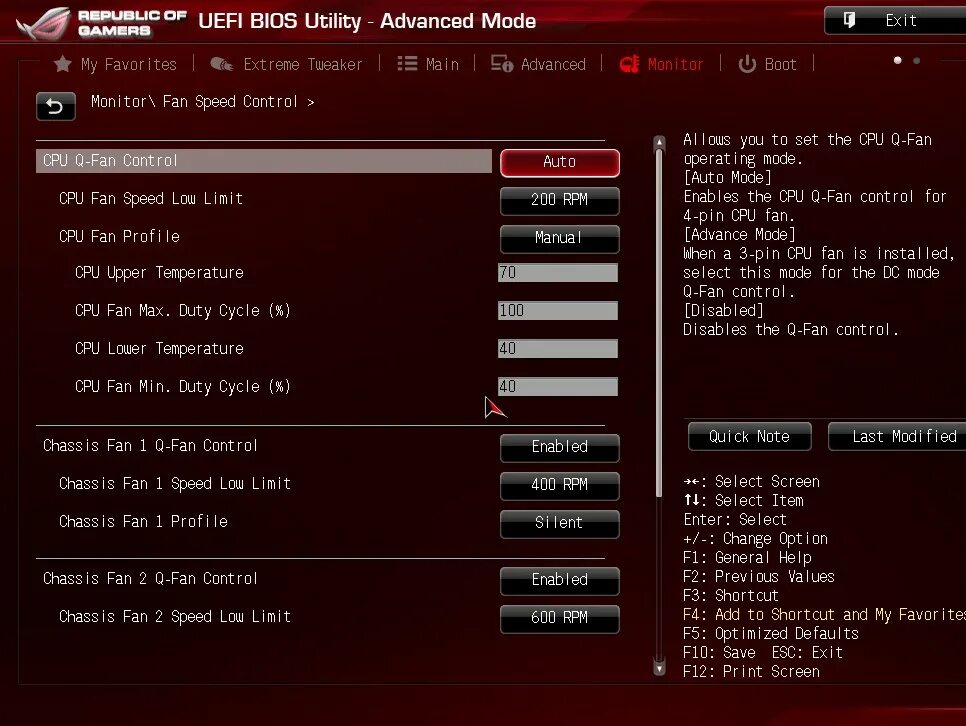966x726 pixels.
Task: Click the Boot power icon
Action: (x=747, y=64)
